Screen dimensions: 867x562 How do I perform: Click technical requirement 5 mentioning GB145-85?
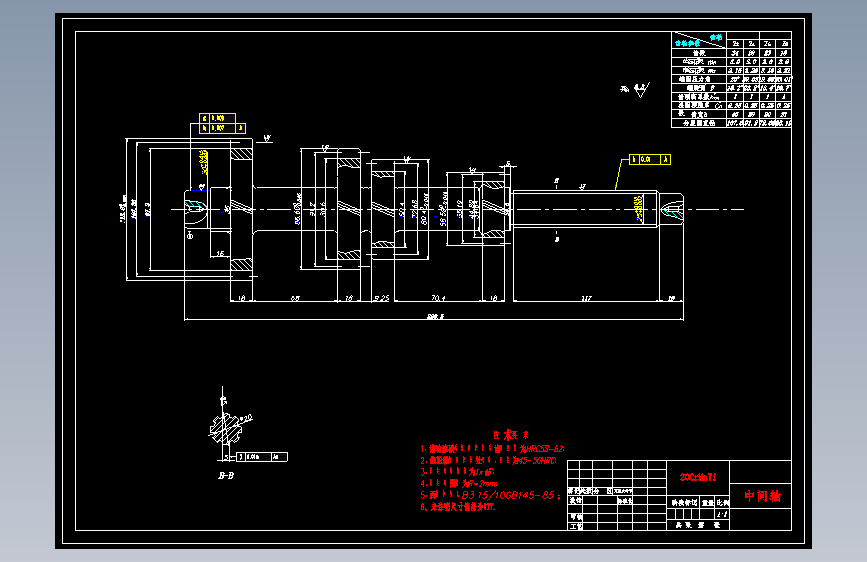[x=490, y=495]
